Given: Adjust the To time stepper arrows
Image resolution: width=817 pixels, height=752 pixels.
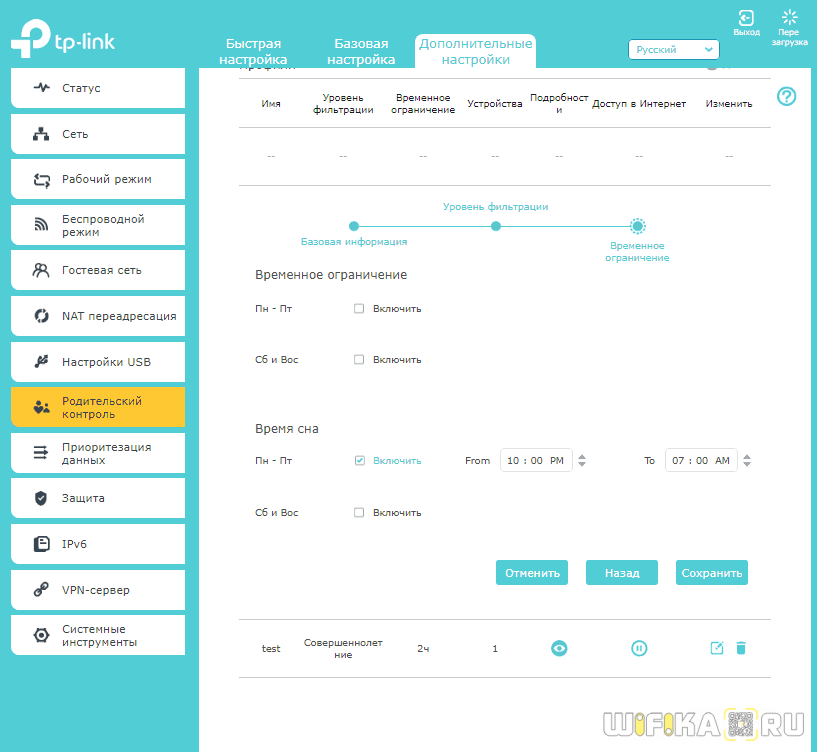Looking at the screenshot, I should (x=747, y=461).
